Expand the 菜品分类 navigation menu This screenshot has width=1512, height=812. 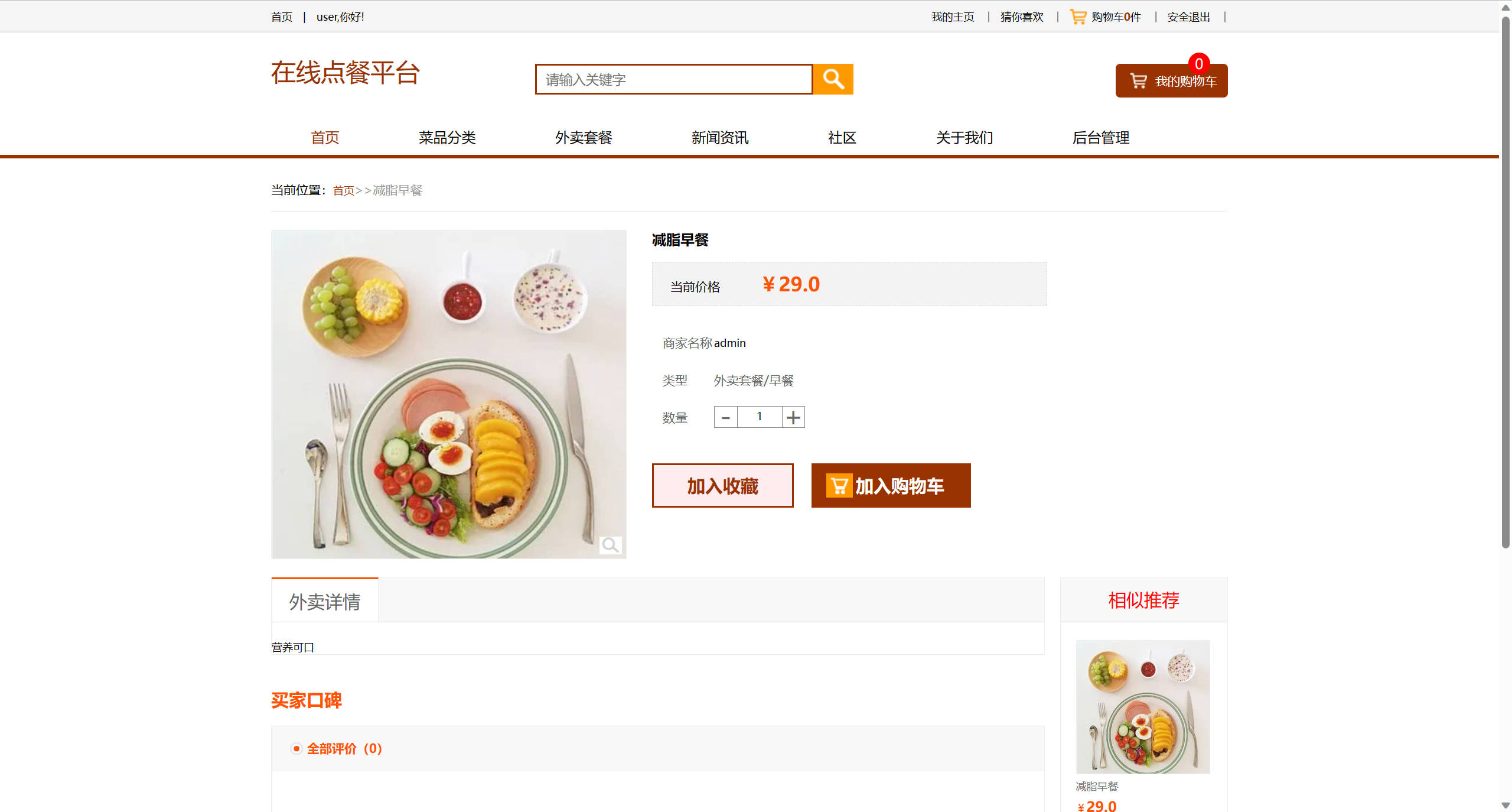(447, 138)
